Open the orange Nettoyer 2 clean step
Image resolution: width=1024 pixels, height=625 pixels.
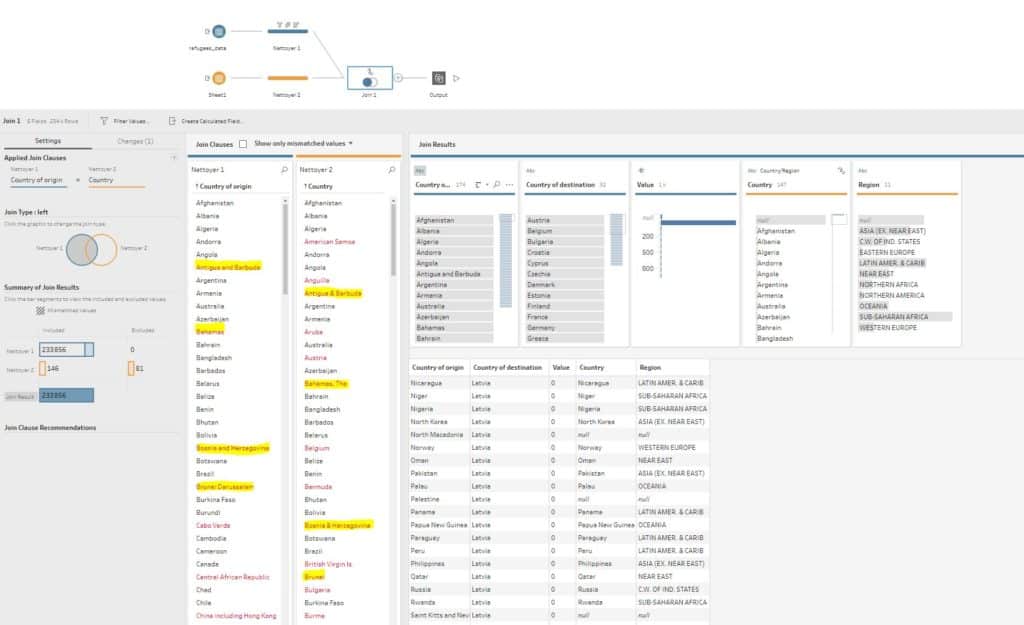pos(287,78)
